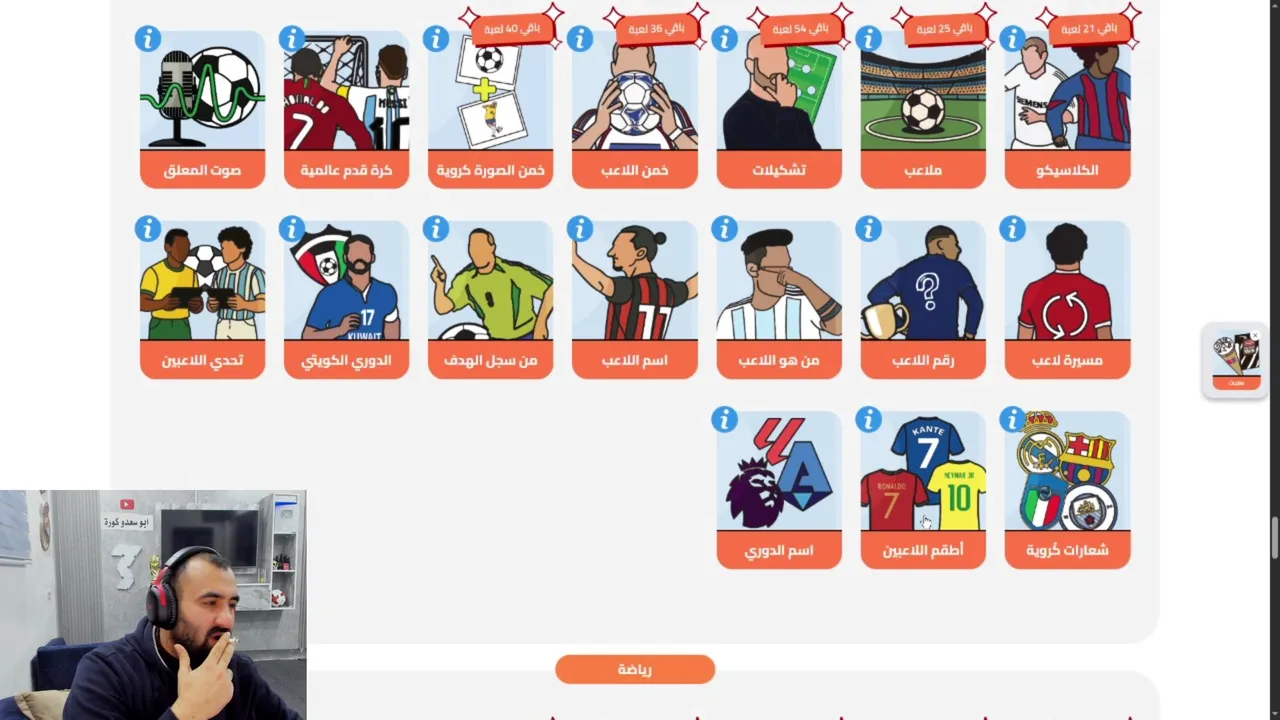The height and width of the screenshot is (720, 1280).
Task: Click the رياضة section header button
Action: click(x=635, y=669)
